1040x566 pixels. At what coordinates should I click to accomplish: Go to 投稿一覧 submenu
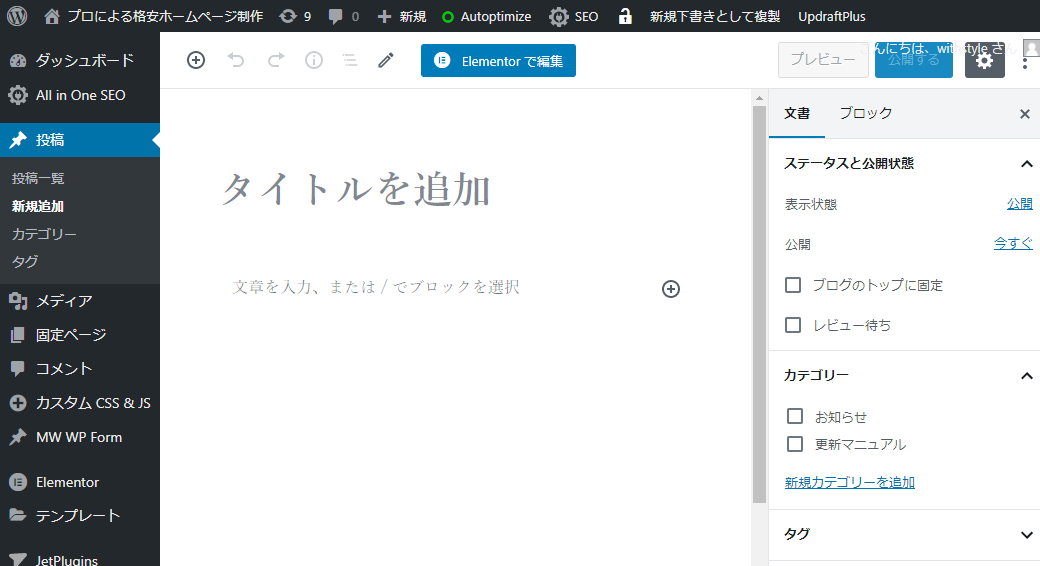38,178
